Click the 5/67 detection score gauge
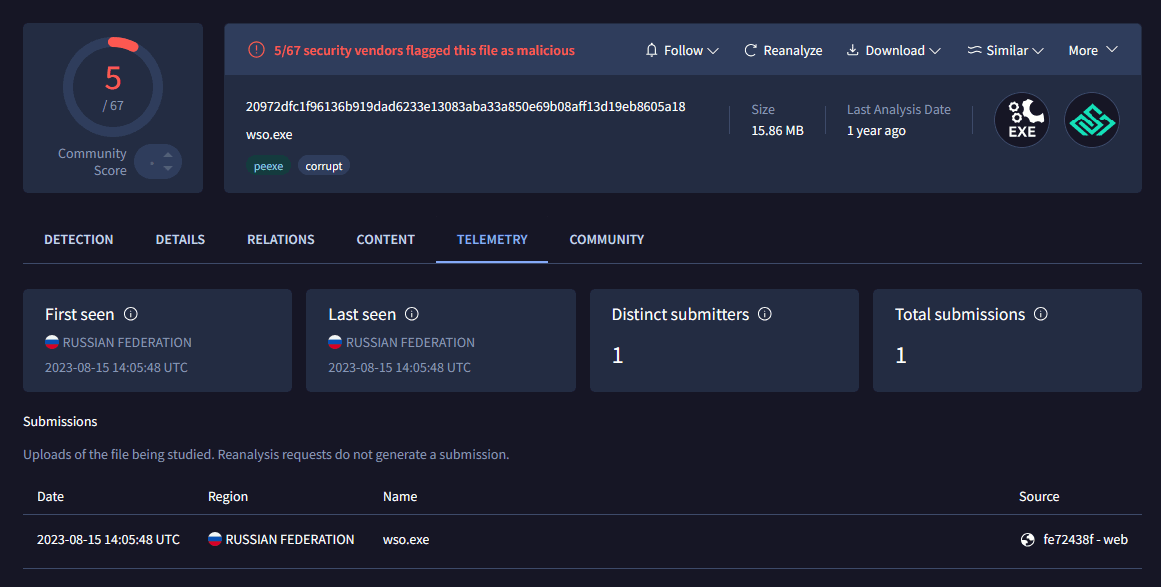This screenshot has height=587, width=1161. click(113, 86)
